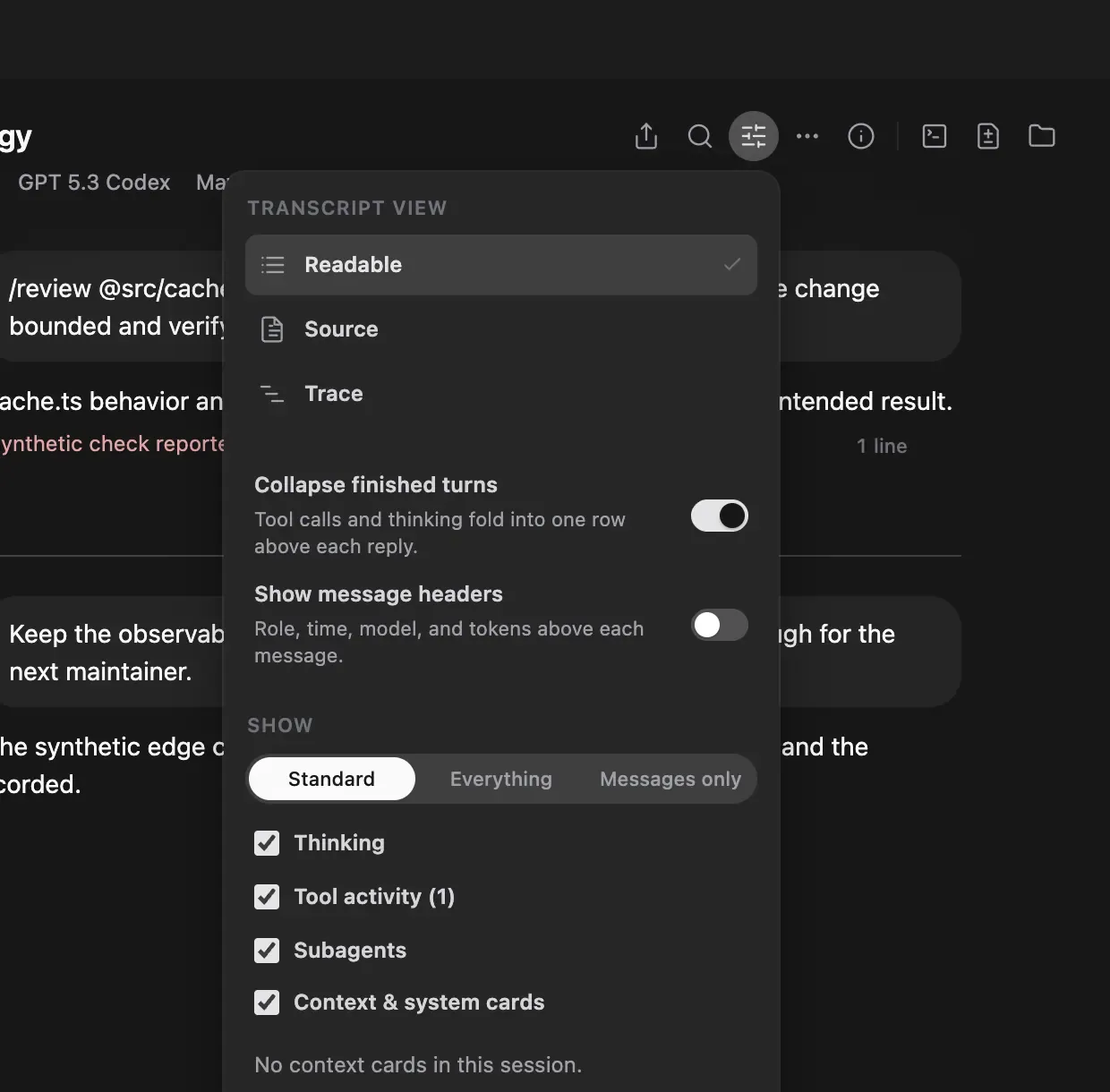1110x1092 pixels.
Task: Uncheck the Thinking checkbox
Action: pos(267,843)
